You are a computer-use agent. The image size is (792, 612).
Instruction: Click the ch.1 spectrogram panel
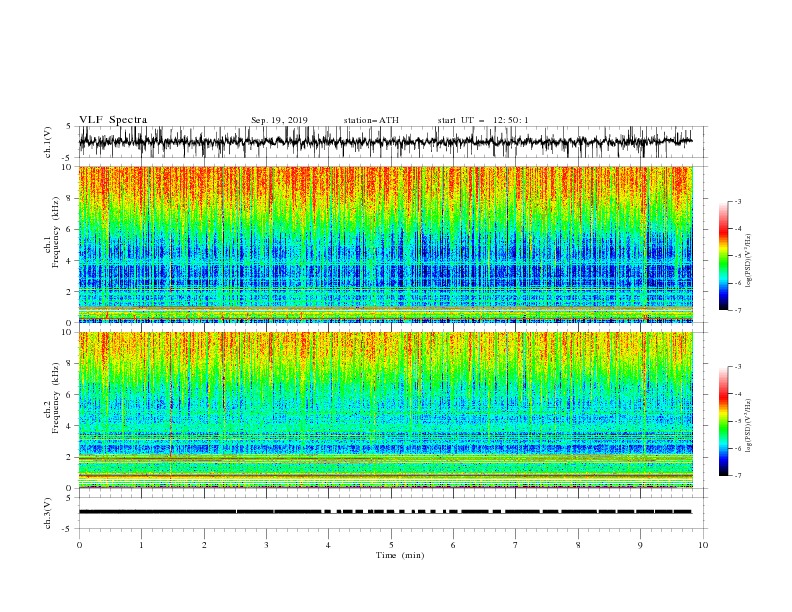tap(386, 244)
